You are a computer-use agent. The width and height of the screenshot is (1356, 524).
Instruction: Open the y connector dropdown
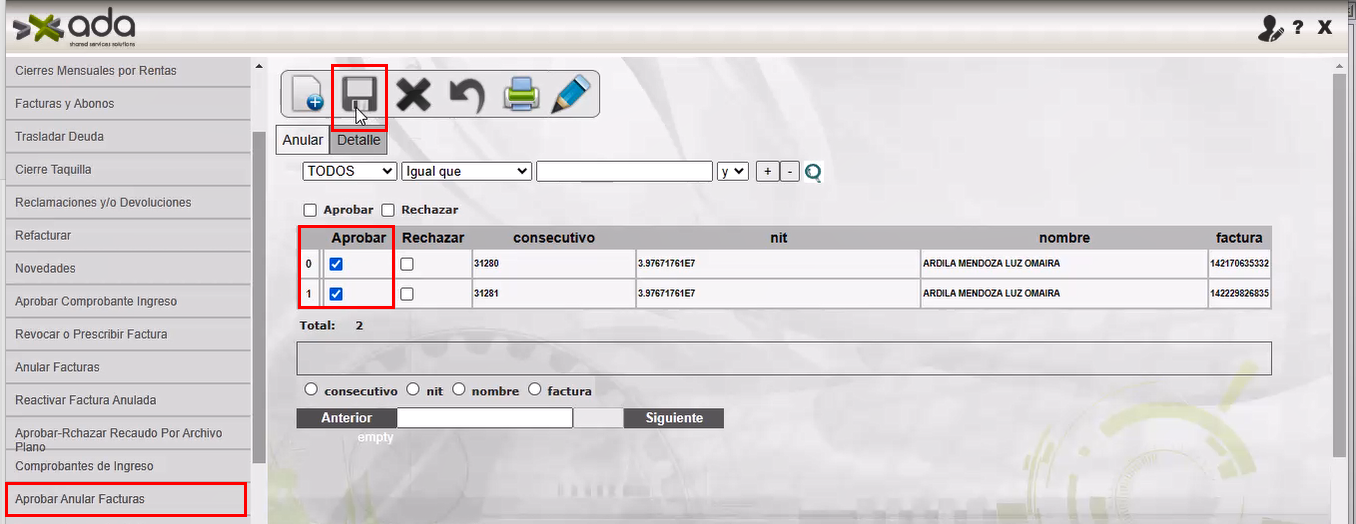click(732, 171)
